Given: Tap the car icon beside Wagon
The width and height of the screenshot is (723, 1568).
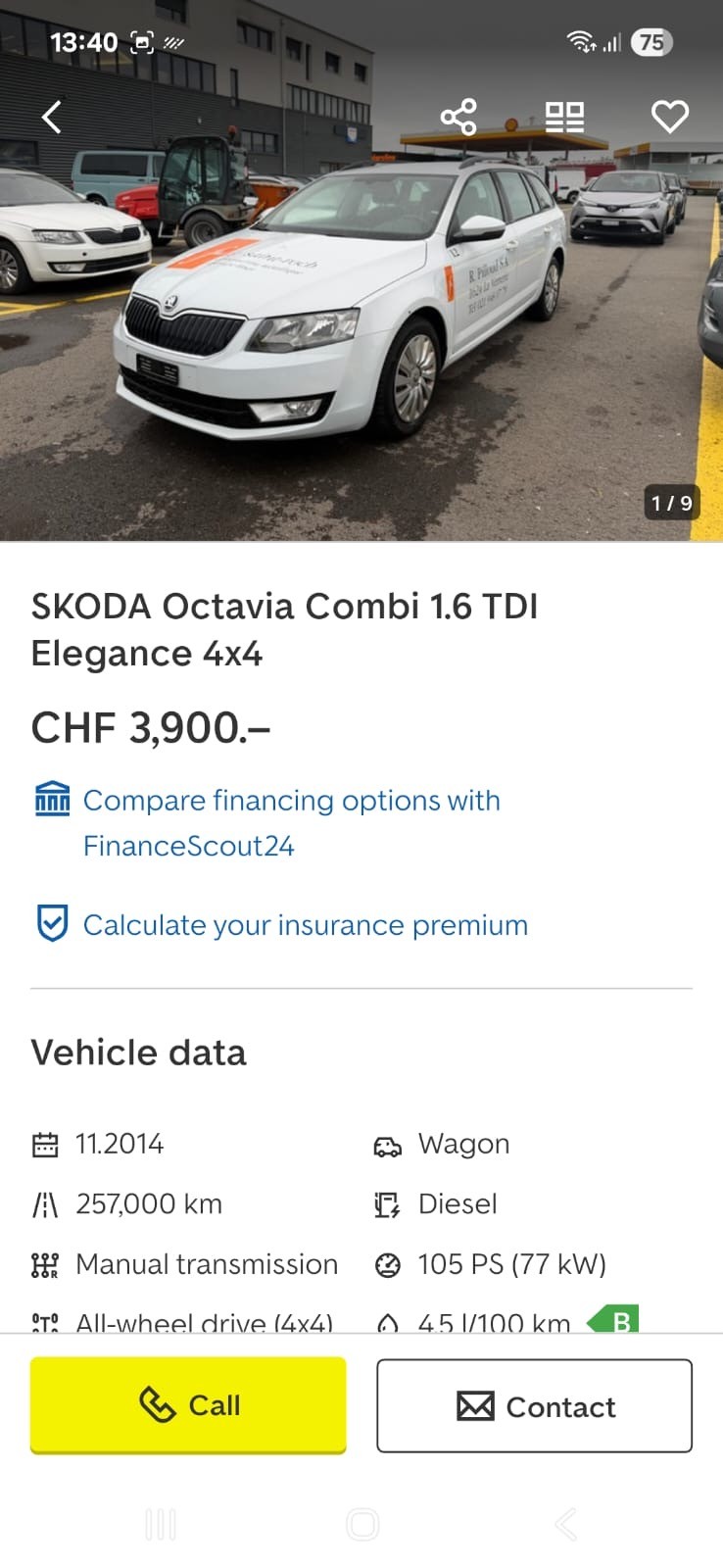Looking at the screenshot, I should pos(388,1146).
